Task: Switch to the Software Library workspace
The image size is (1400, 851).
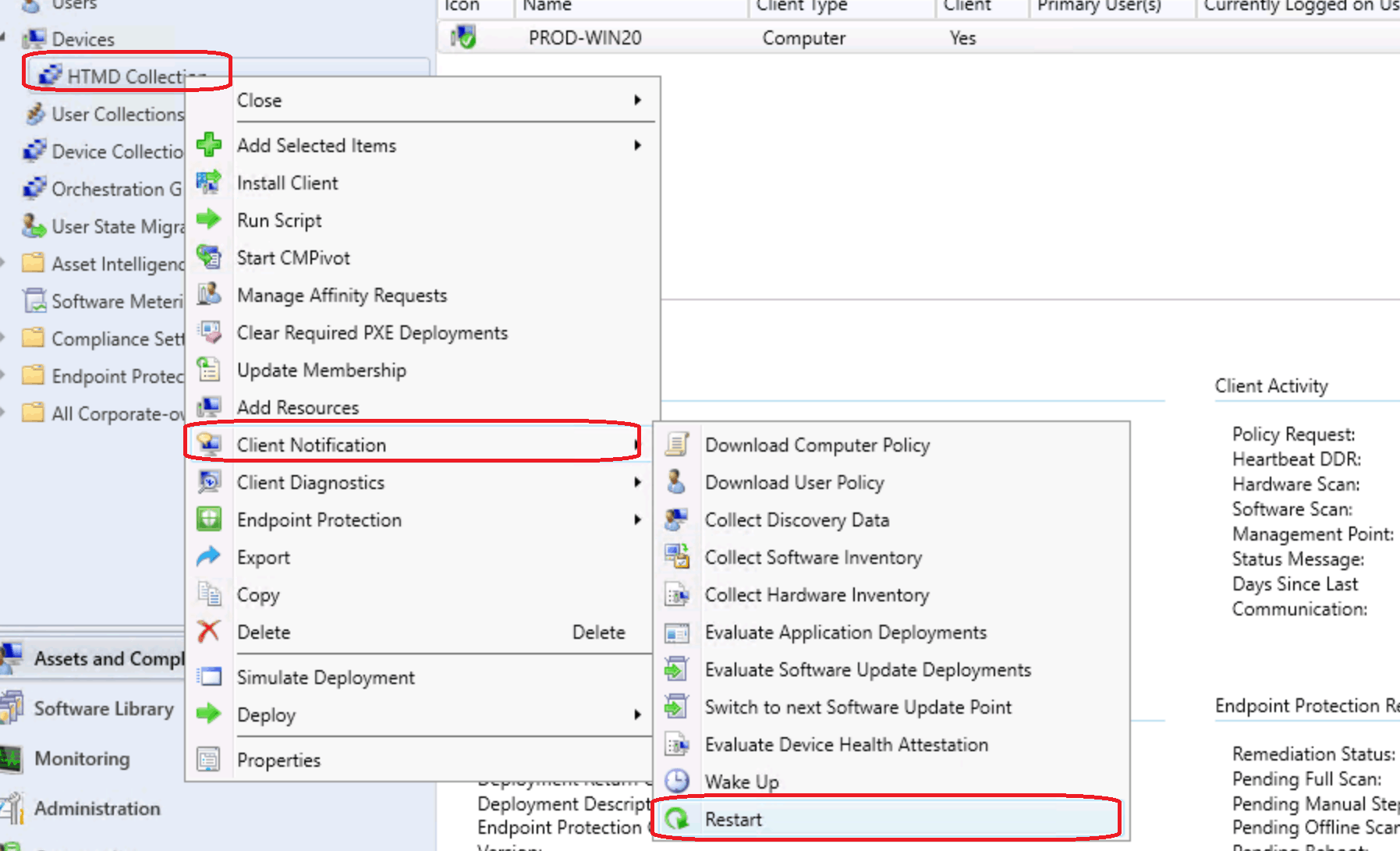Action: [x=103, y=709]
